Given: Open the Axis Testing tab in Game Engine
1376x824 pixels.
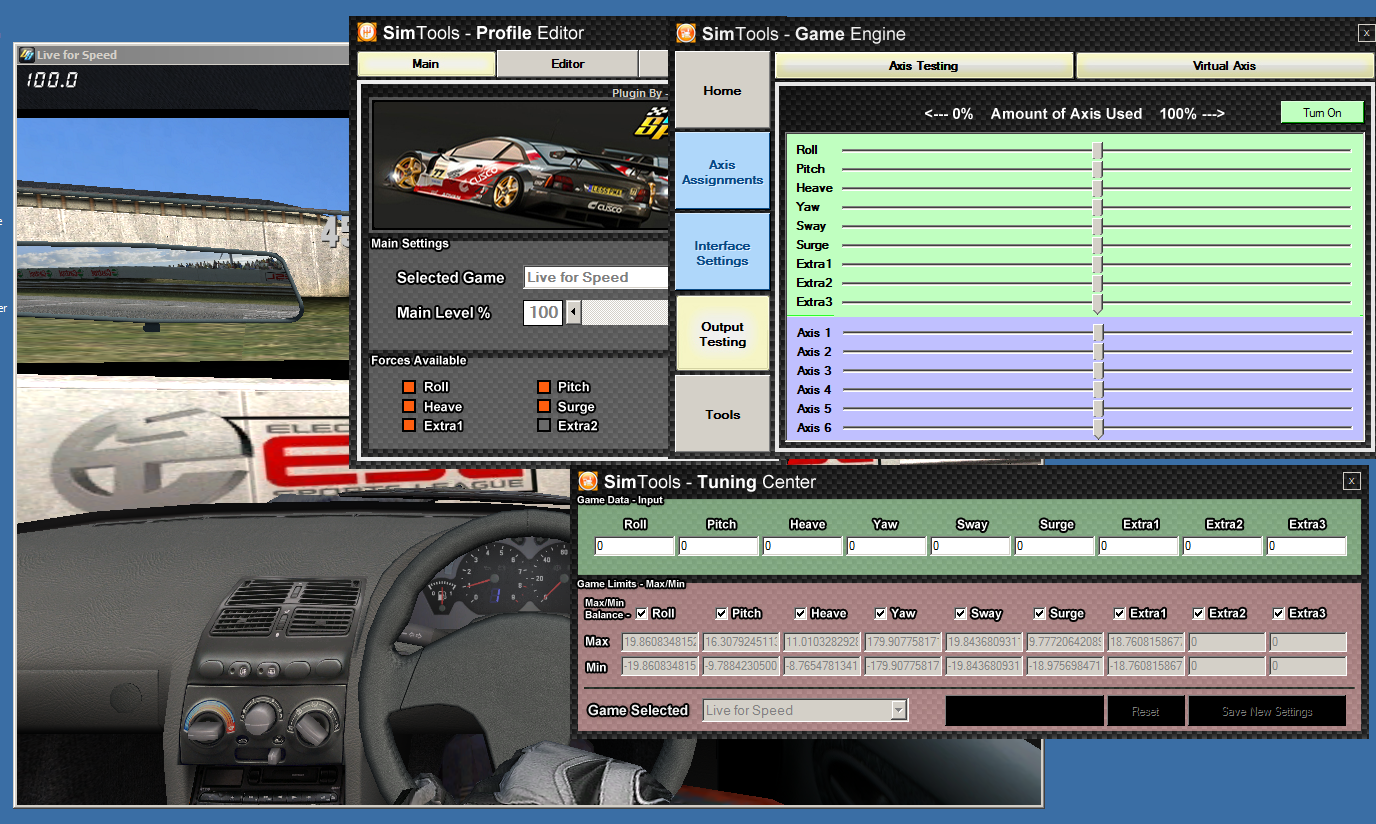Looking at the screenshot, I should tap(924, 65).
